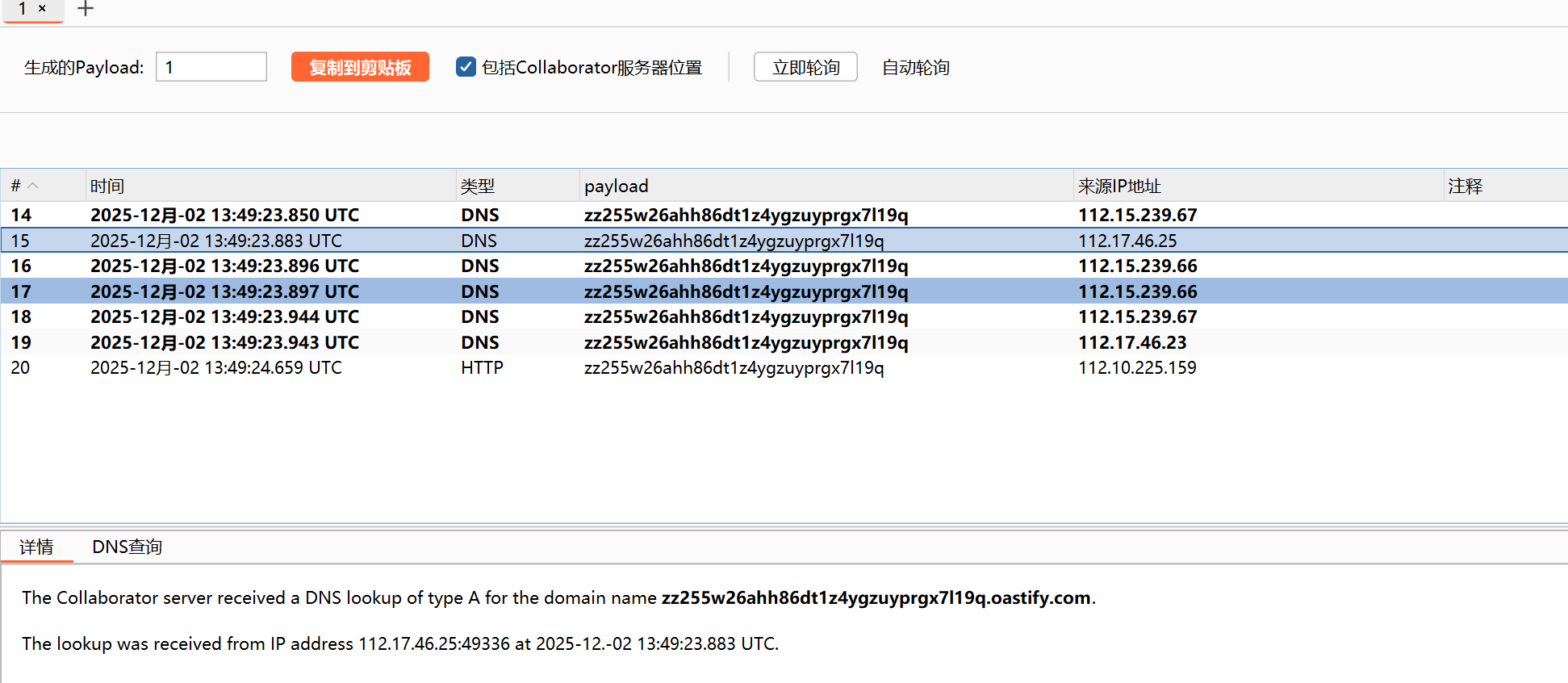The width and height of the screenshot is (1568, 683).
Task: Sort by the # column sort arrow
Action: pyautogui.click(x=33, y=186)
